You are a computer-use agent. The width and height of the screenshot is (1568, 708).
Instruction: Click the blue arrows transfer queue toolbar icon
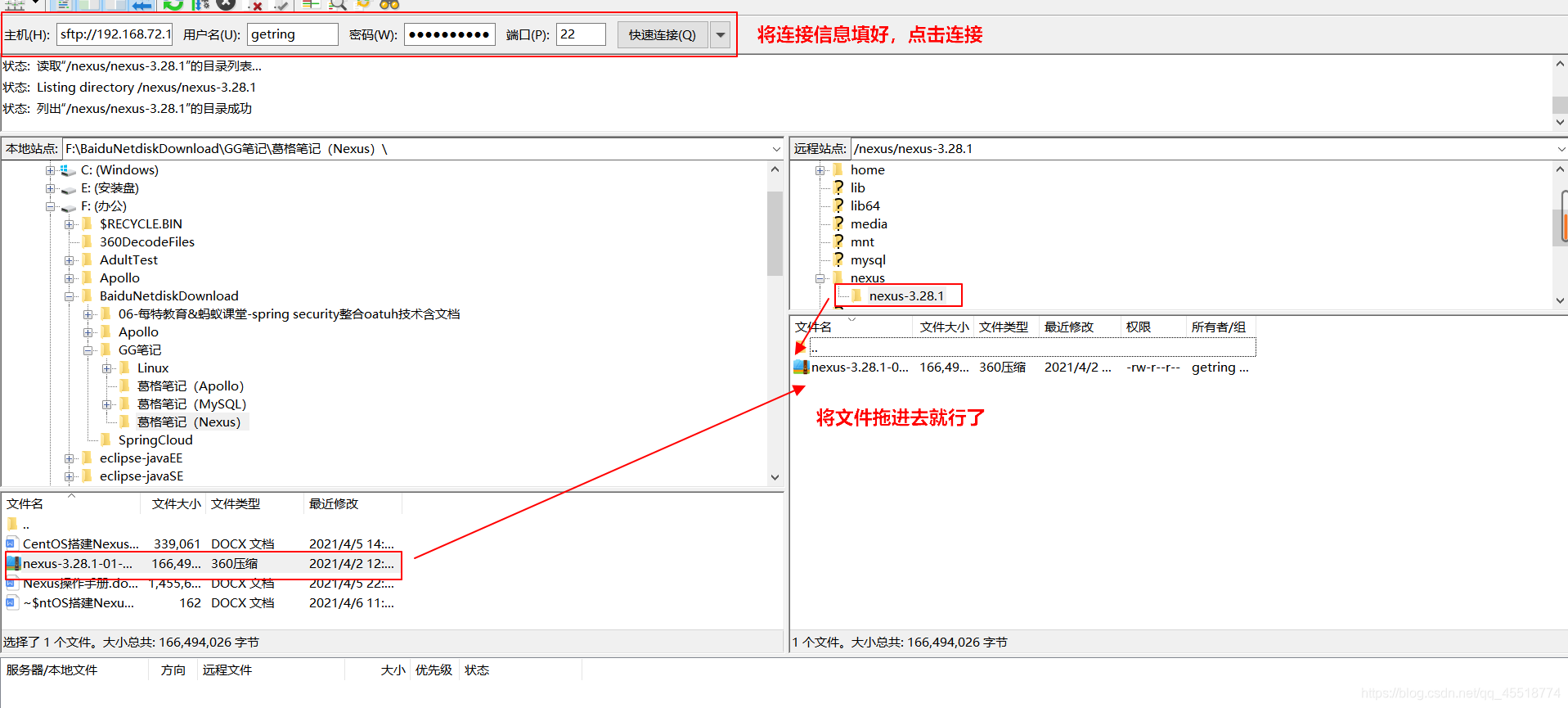tap(142, 5)
